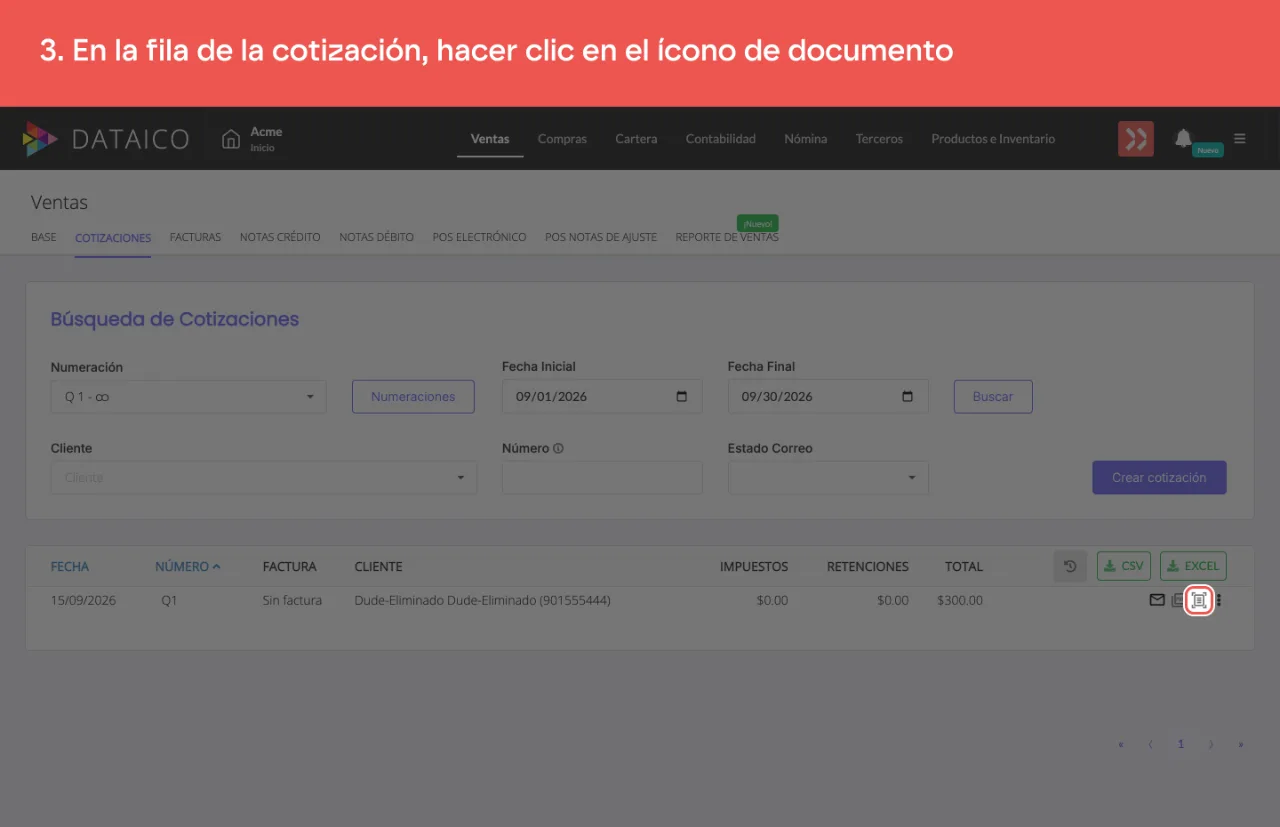
Task: Switch to REPORTE DE VENTAS tab
Action: (727, 237)
